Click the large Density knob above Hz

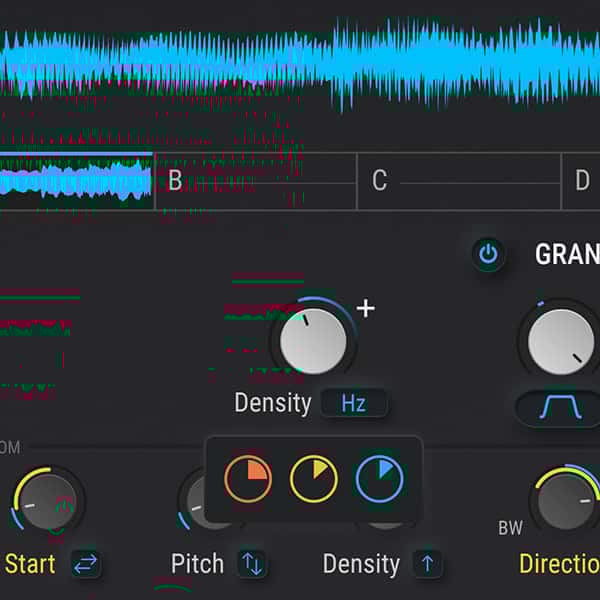point(313,341)
